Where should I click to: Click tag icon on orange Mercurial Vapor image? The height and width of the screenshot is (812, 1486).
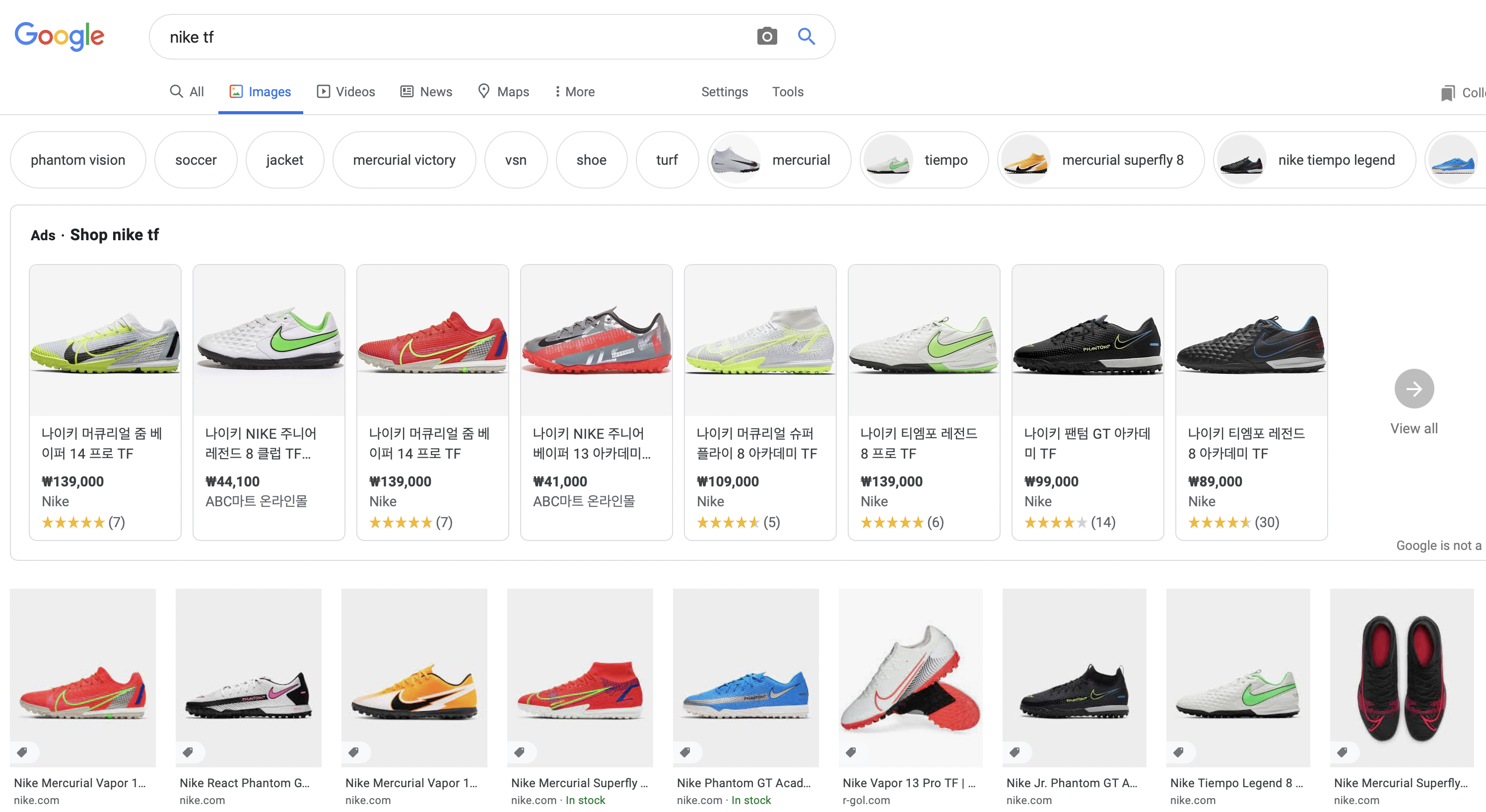(353, 752)
